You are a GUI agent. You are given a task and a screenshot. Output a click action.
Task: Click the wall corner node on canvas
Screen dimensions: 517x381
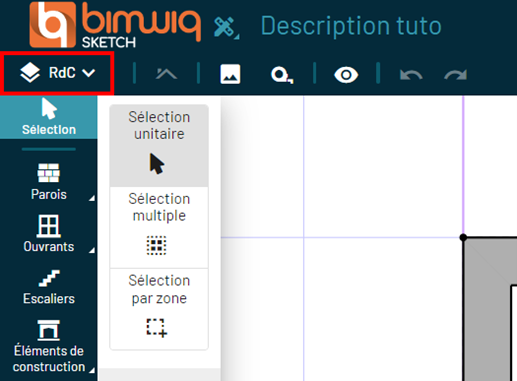click(x=463, y=238)
